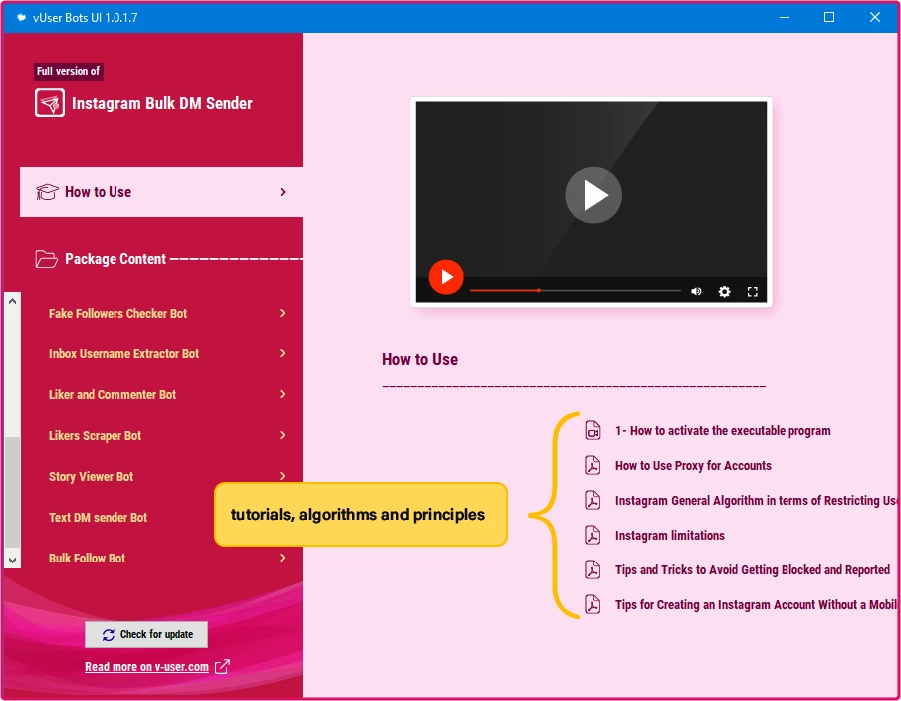This screenshot has height=701, width=901.
Task: Select Fake Followers Checker Bot
Action: (118, 314)
